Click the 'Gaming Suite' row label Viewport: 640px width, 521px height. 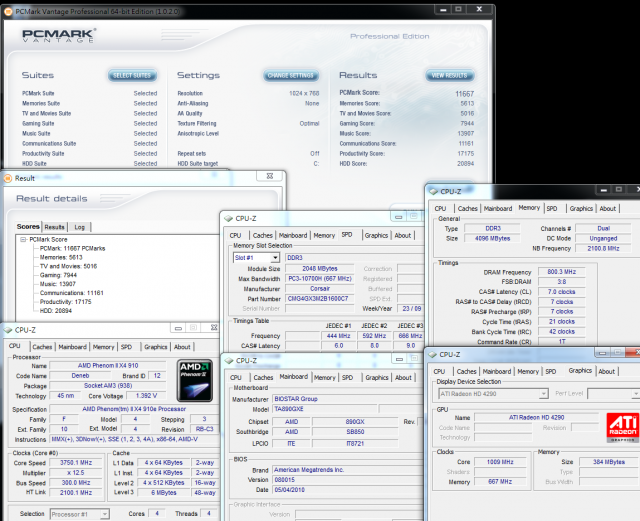click(38, 123)
